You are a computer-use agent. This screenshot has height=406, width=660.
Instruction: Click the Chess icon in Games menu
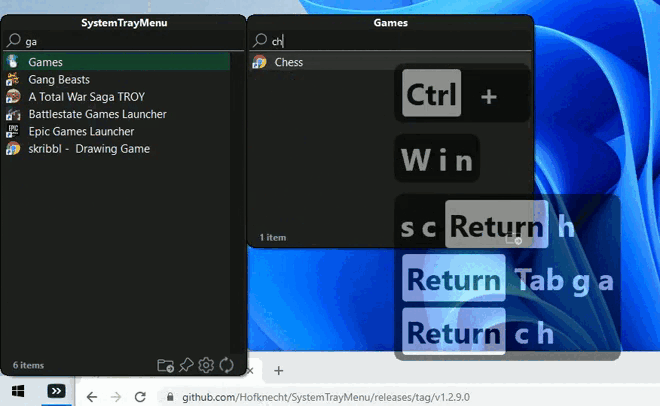(x=259, y=62)
